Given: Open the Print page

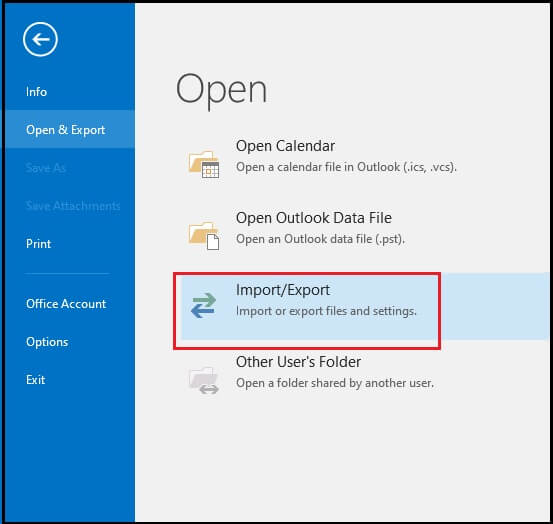Looking at the screenshot, I should tap(38, 244).
